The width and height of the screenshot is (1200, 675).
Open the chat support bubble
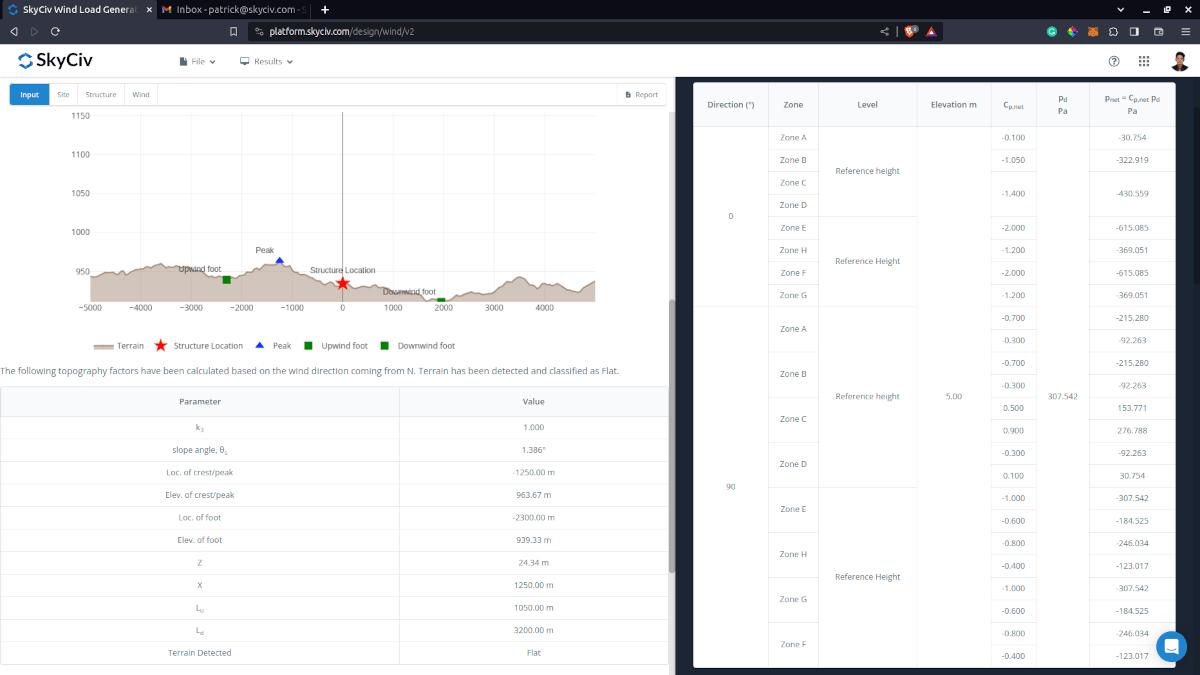click(1171, 647)
